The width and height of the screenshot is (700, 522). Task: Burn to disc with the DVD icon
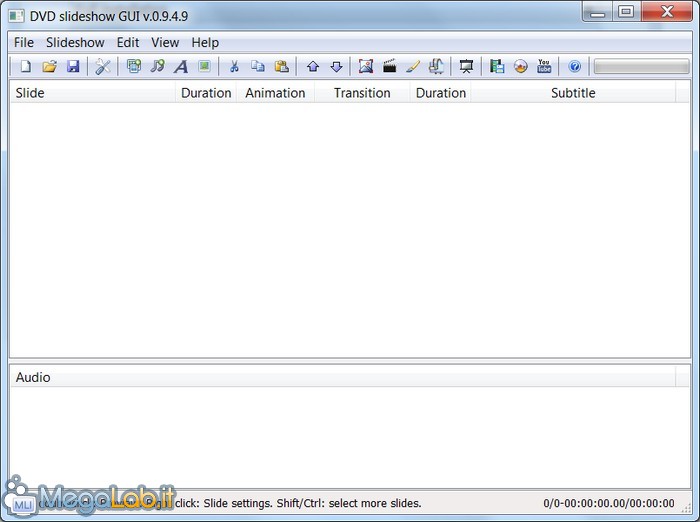point(521,67)
